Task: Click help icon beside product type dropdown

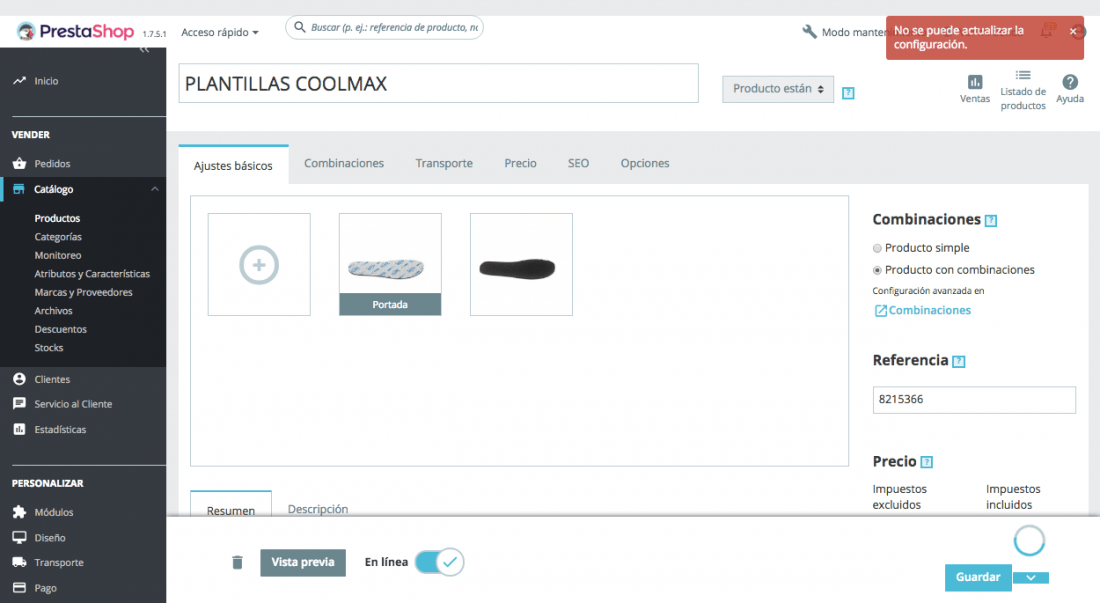Action: tap(848, 93)
